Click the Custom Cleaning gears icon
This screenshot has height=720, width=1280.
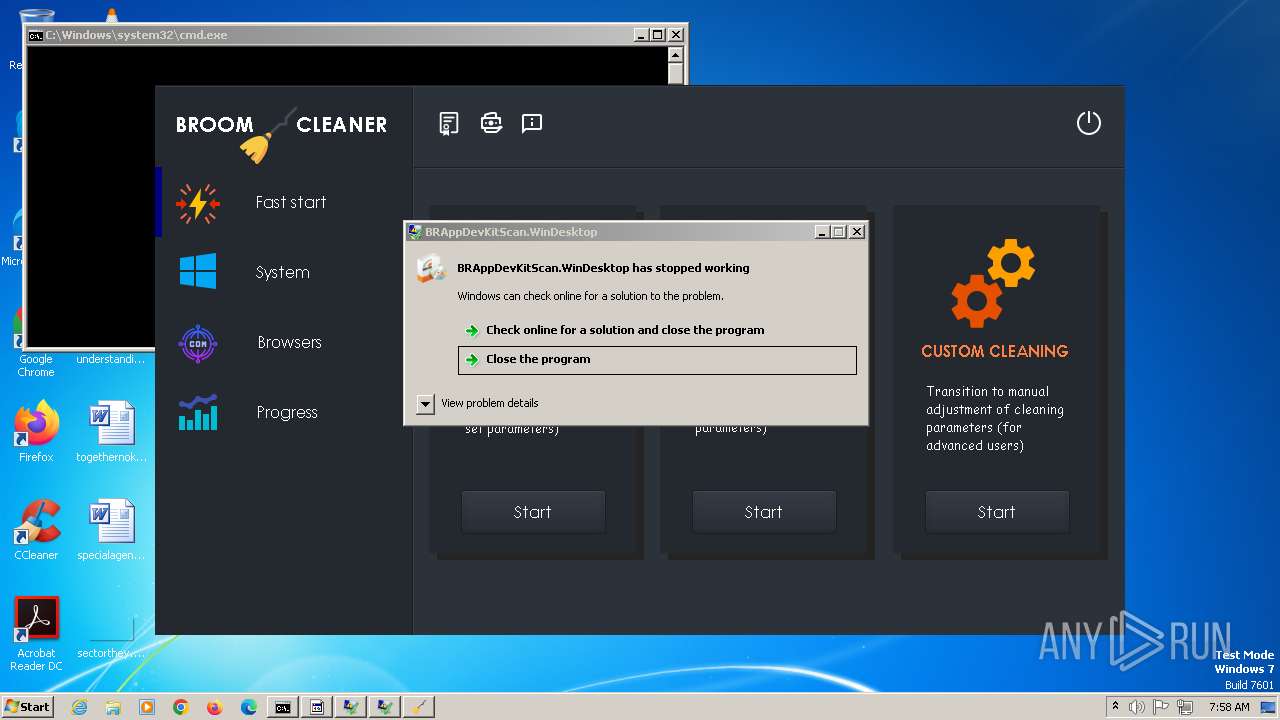click(x=993, y=283)
